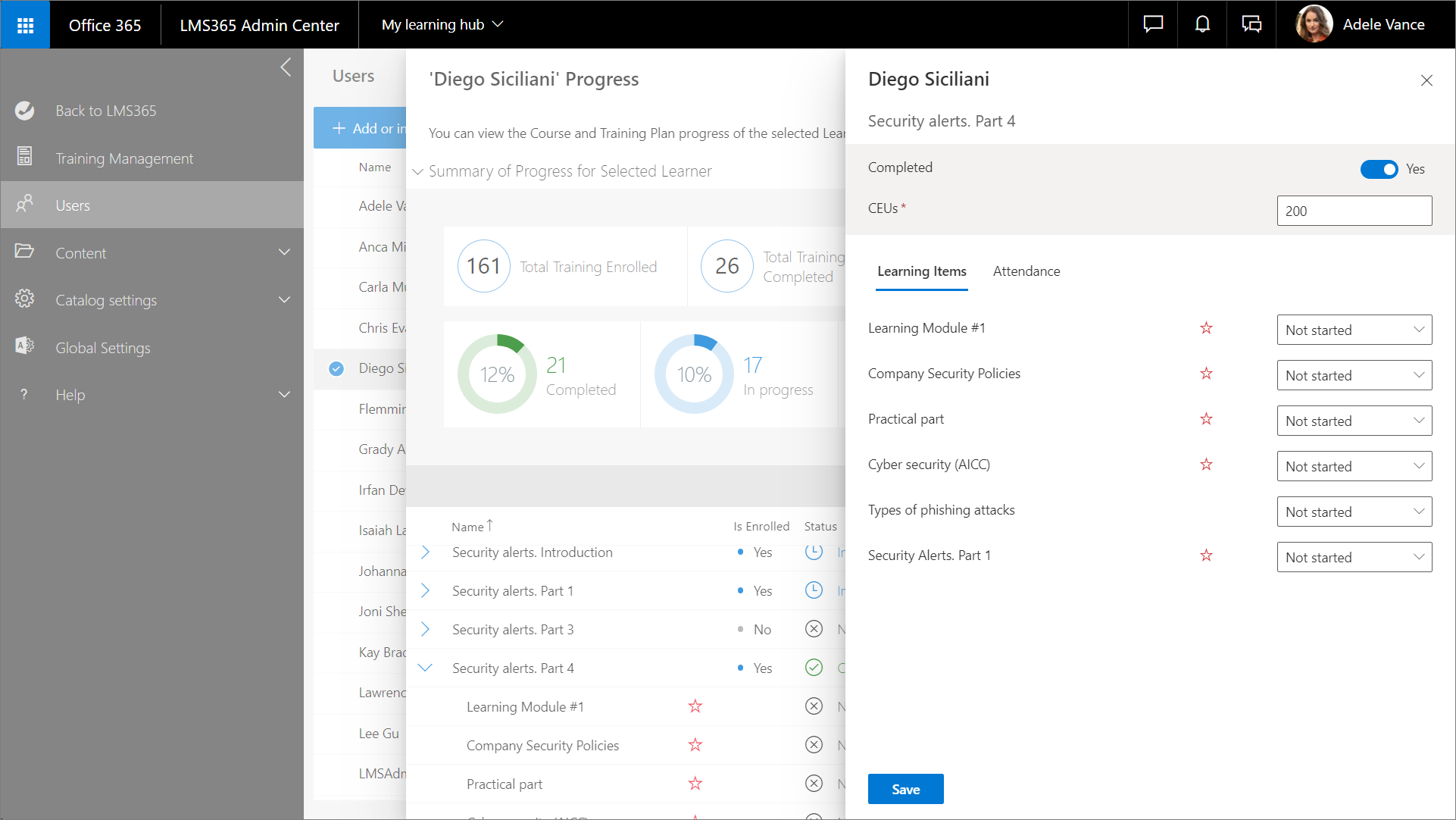Image resolution: width=1456 pixels, height=820 pixels.
Task: Click the feedback message icon near Adele Vance
Action: point(1251,23)
